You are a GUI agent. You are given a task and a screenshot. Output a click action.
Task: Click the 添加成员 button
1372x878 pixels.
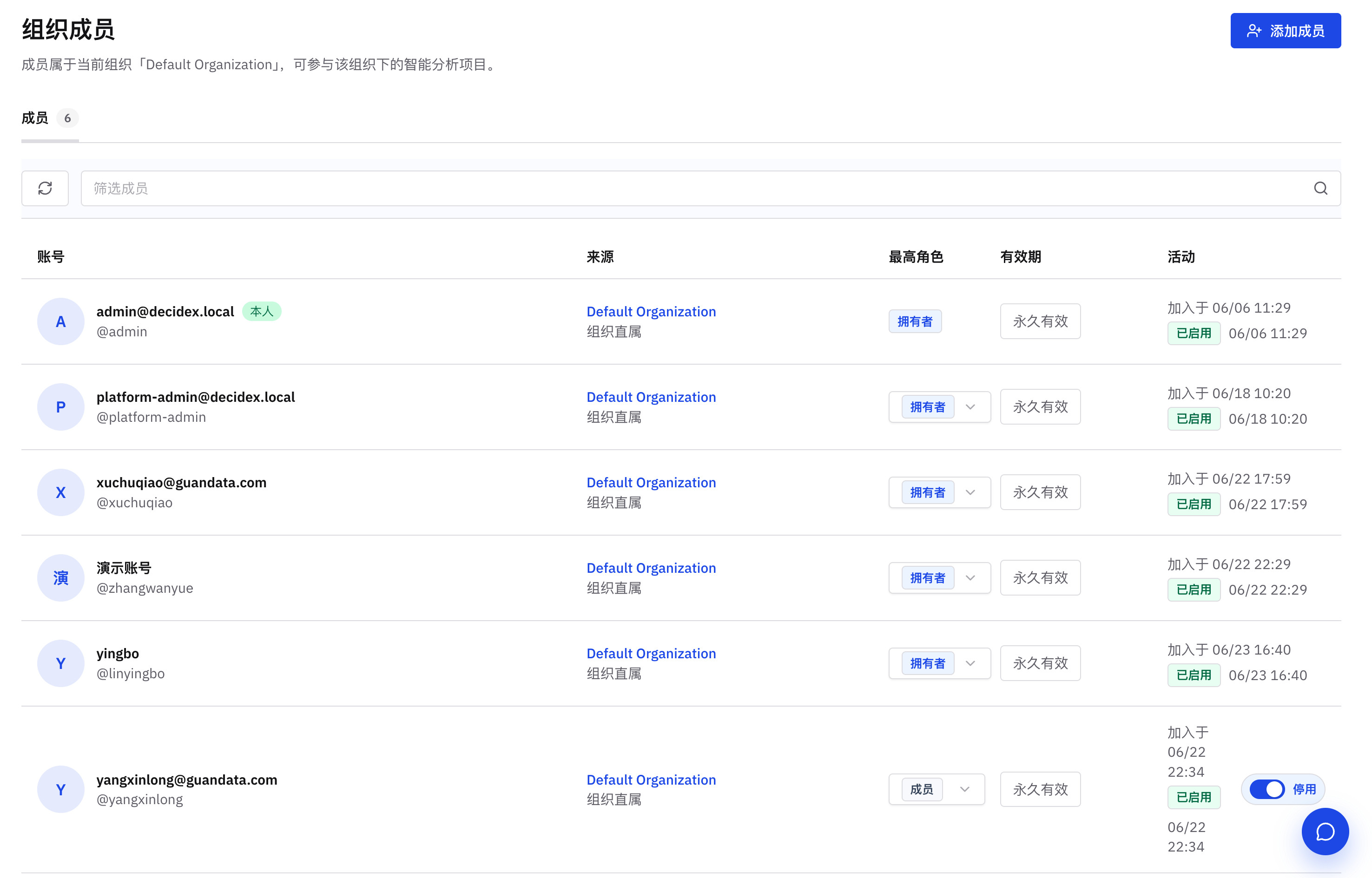point(1286,31)
